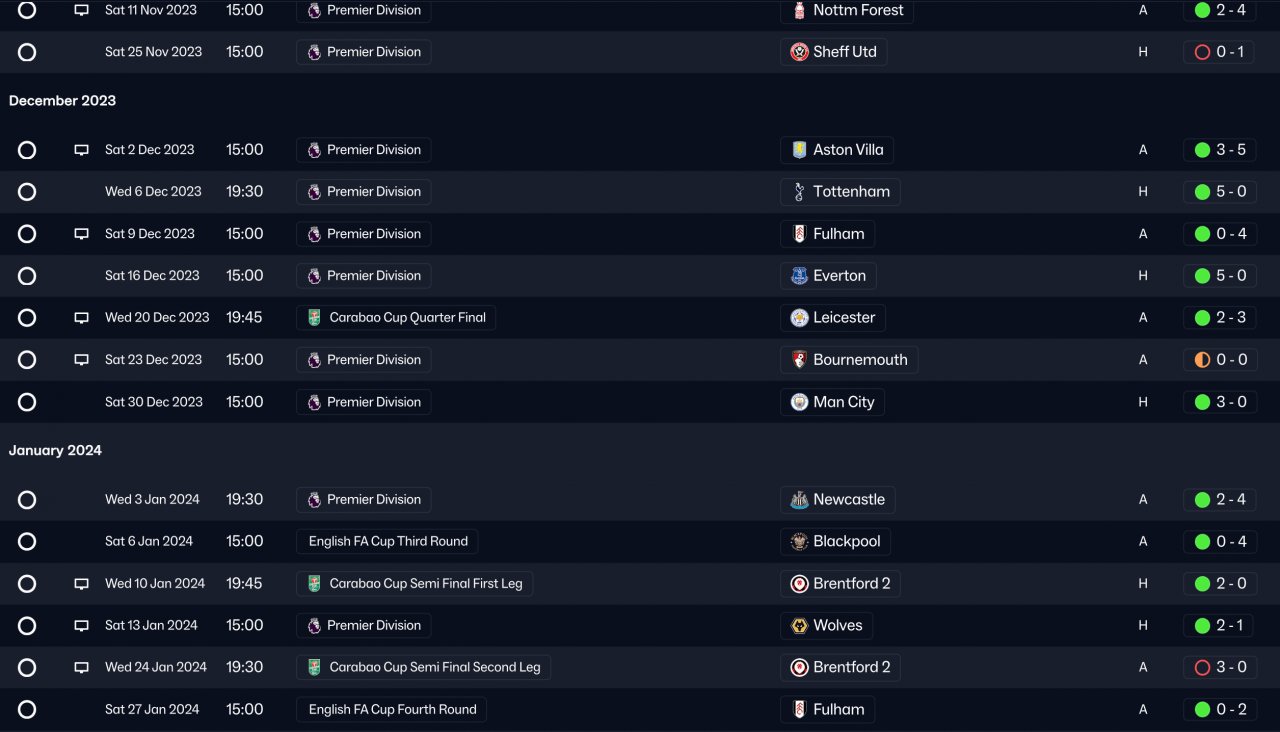Viewport: 1280px width, 732px height.
Task: Click the Newcastle club crest icon
Action: pyautogui.click(x=799, y=500)
